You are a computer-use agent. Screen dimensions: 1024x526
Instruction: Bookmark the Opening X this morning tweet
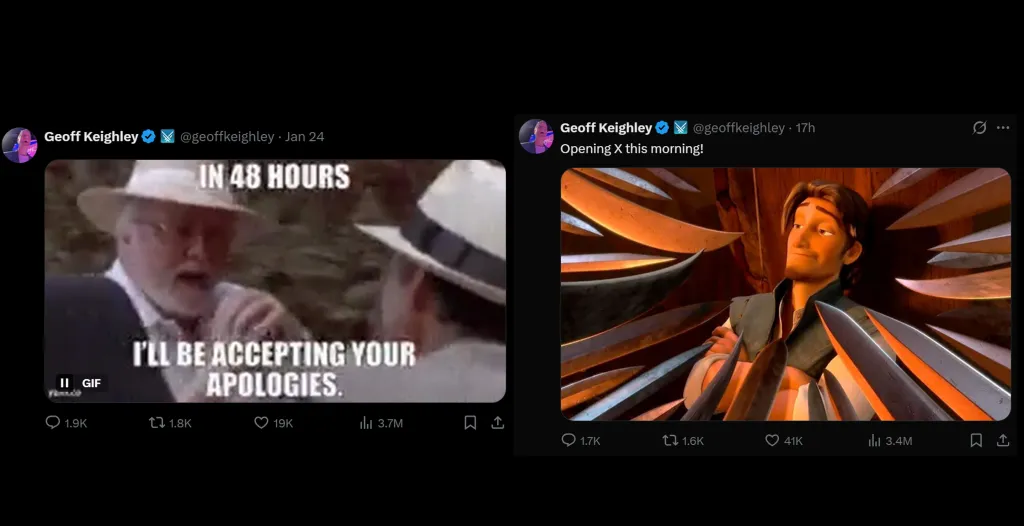click(x=976, y=441)
